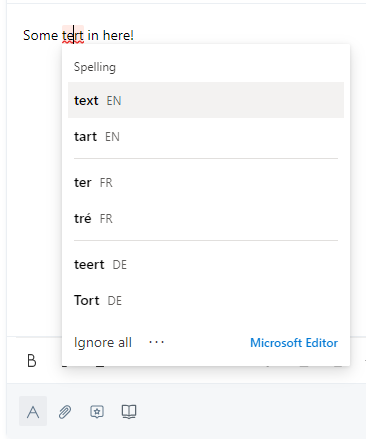
Task: Click the 'Spelling' header label
Action: (95, 67)
